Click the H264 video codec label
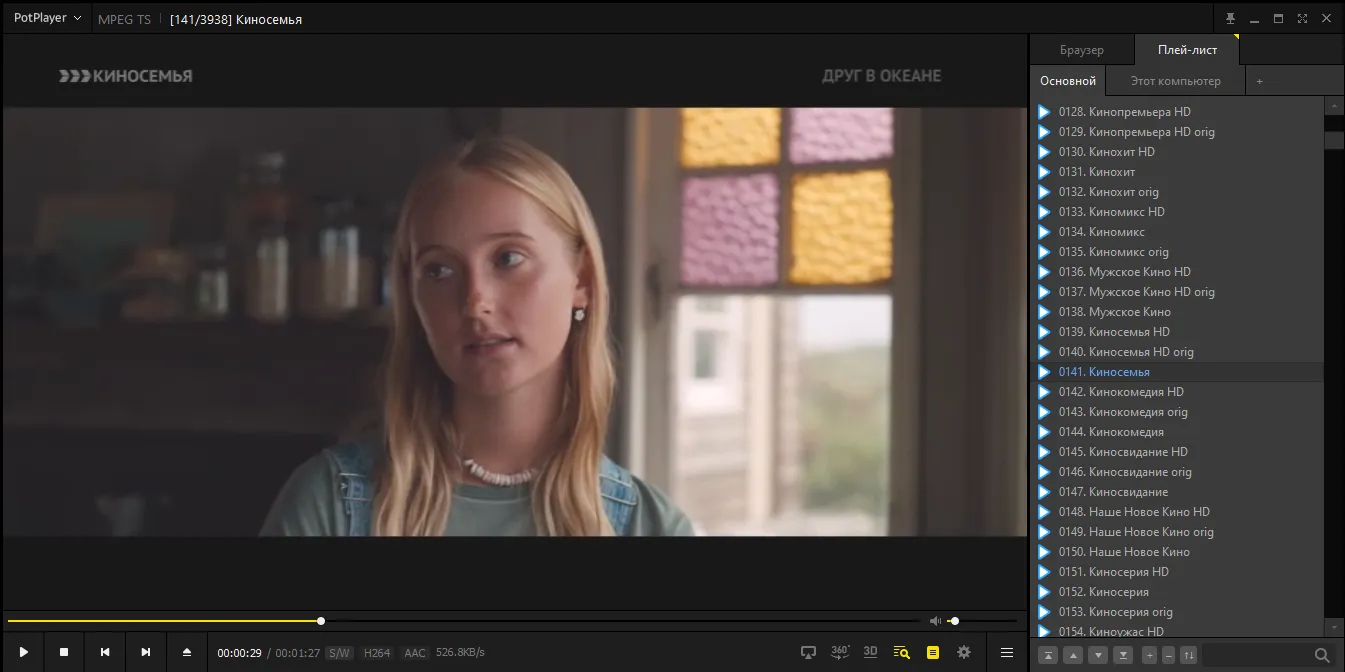Screen dimensions: 1345x672 pos(377,653)
